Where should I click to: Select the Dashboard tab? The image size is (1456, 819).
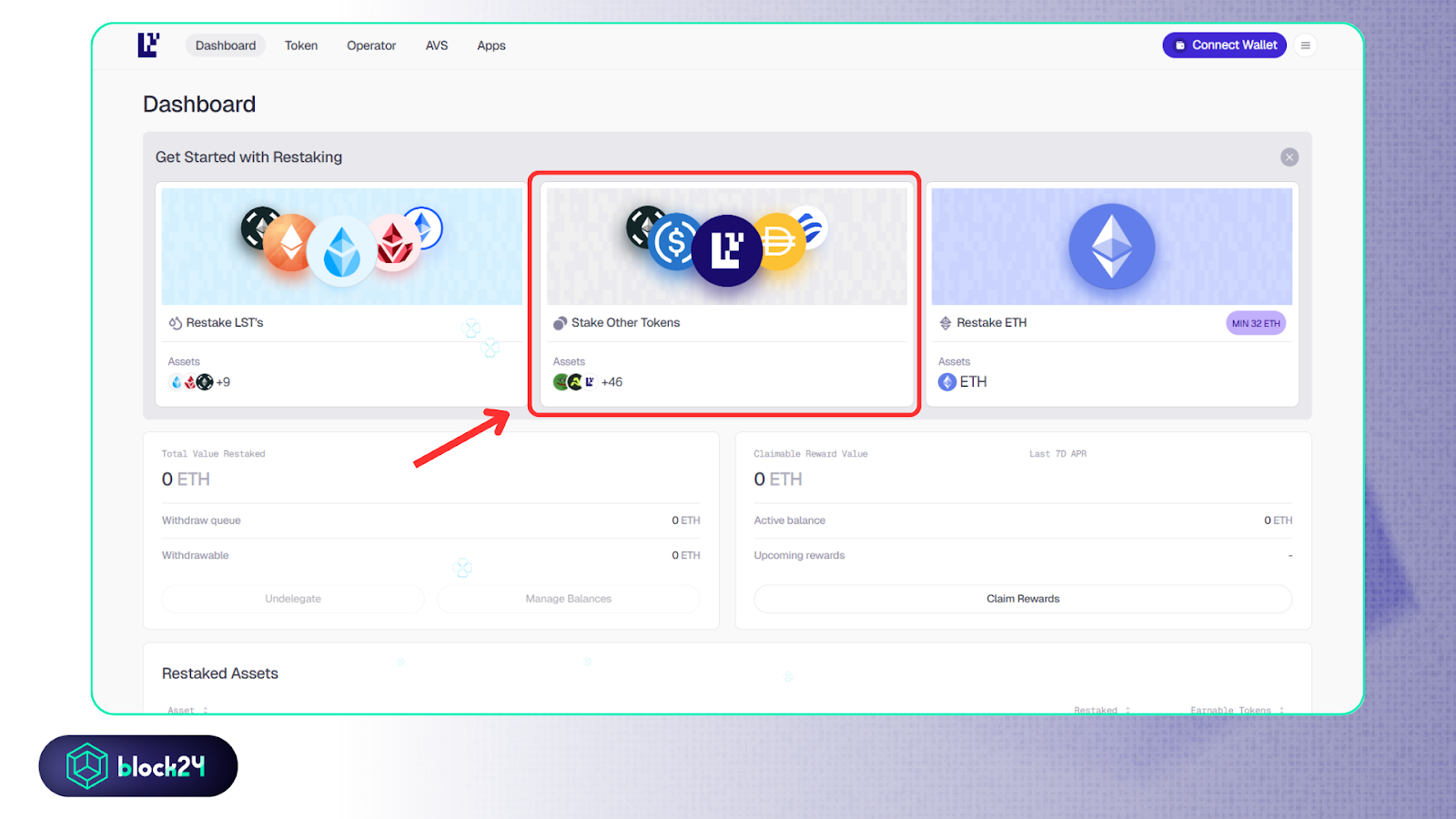point(226,45)
